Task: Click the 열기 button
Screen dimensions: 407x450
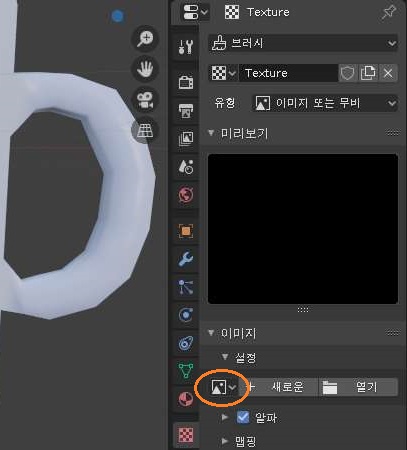Action: (359, 387)
